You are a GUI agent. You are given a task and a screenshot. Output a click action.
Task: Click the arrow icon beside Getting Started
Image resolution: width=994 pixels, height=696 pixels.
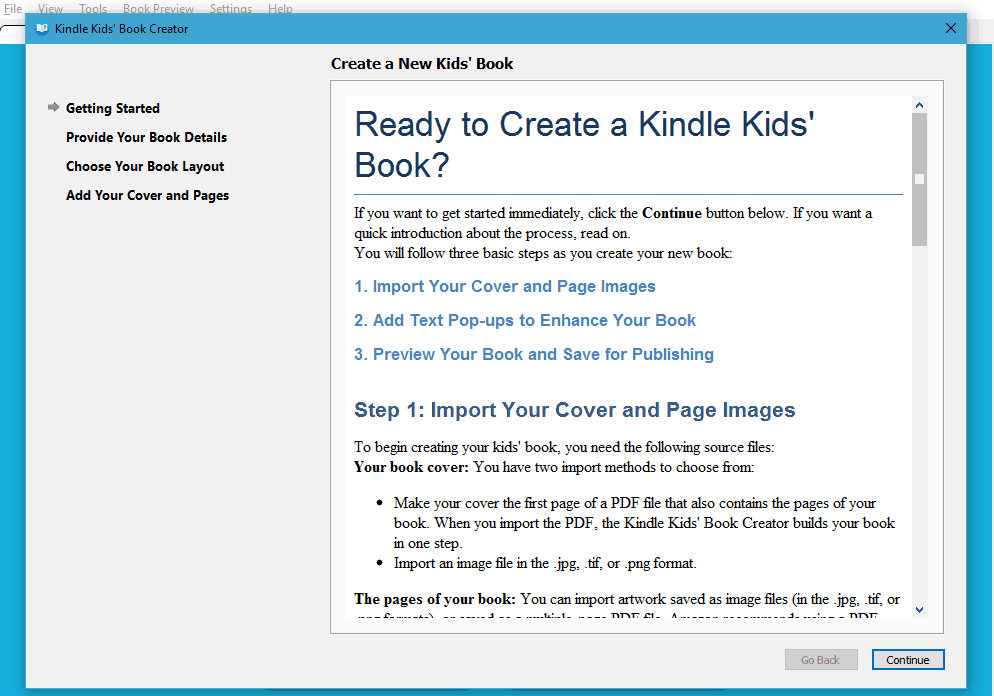tap(53, 107)
